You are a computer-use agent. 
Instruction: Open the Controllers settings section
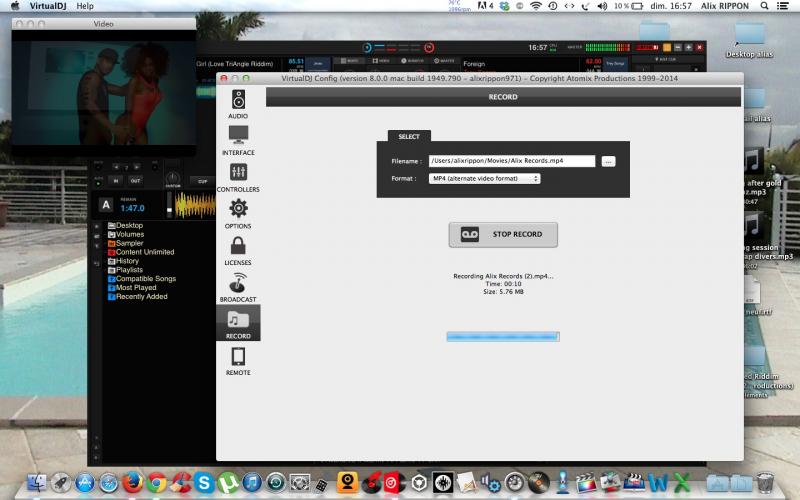pos(238,177)
